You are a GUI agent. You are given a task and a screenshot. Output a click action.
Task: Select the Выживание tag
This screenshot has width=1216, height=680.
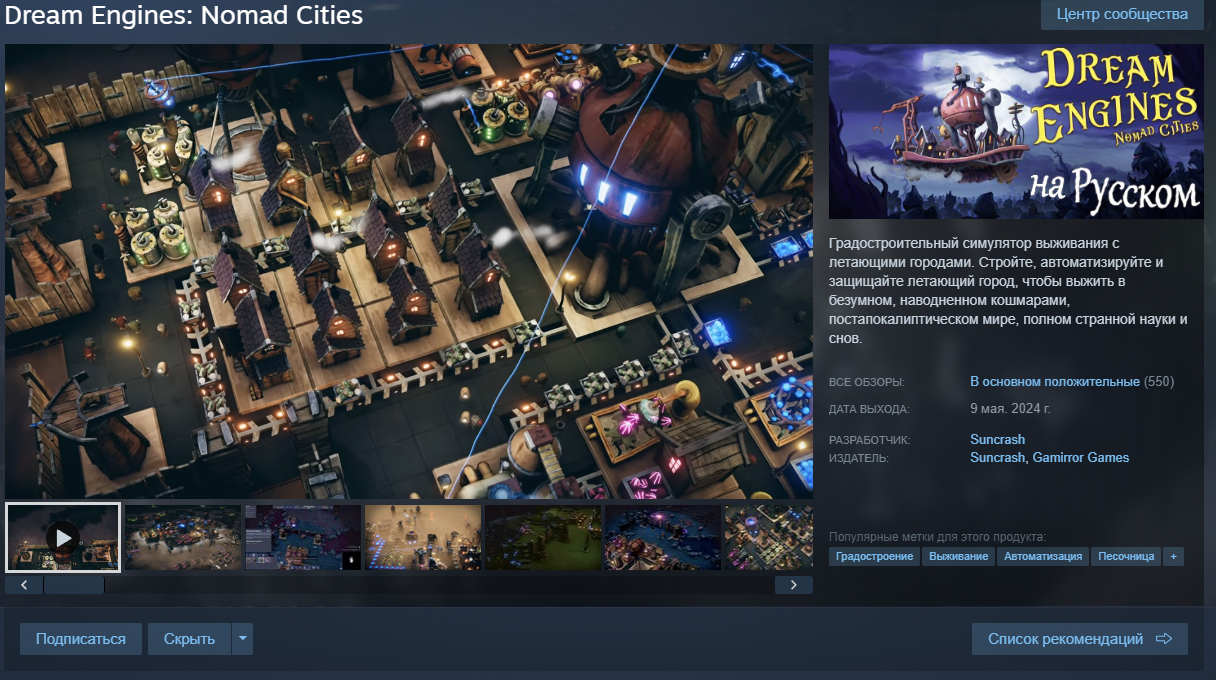(x=958, y=556)
